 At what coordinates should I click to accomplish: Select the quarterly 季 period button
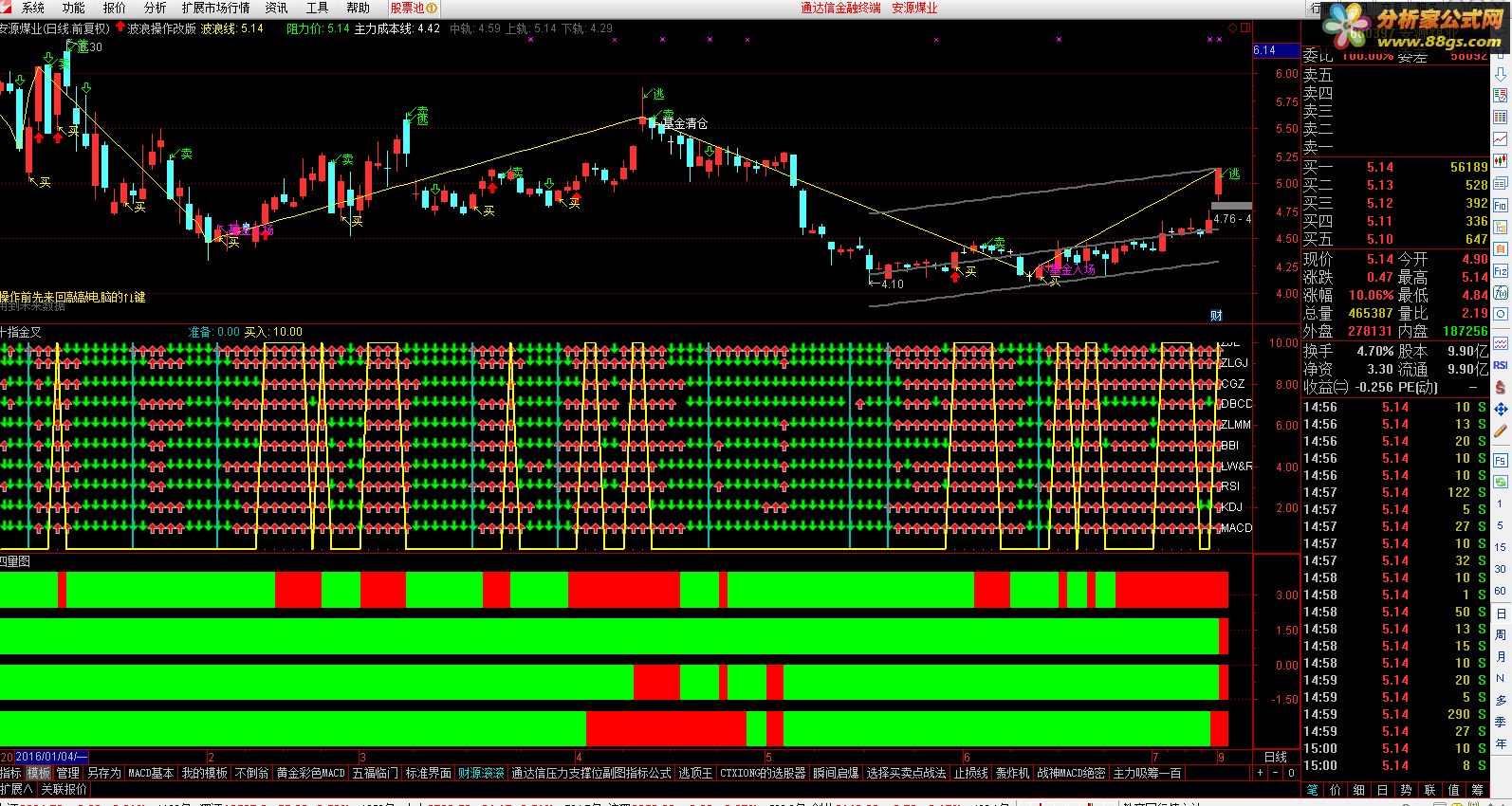point(1500,722)
